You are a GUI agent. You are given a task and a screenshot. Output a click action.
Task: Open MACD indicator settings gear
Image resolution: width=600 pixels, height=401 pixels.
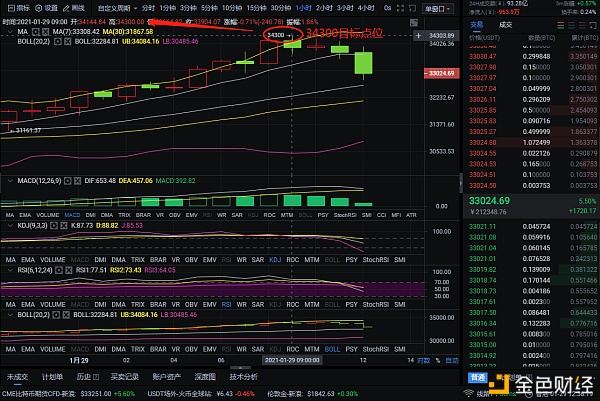tap(67, 181)
